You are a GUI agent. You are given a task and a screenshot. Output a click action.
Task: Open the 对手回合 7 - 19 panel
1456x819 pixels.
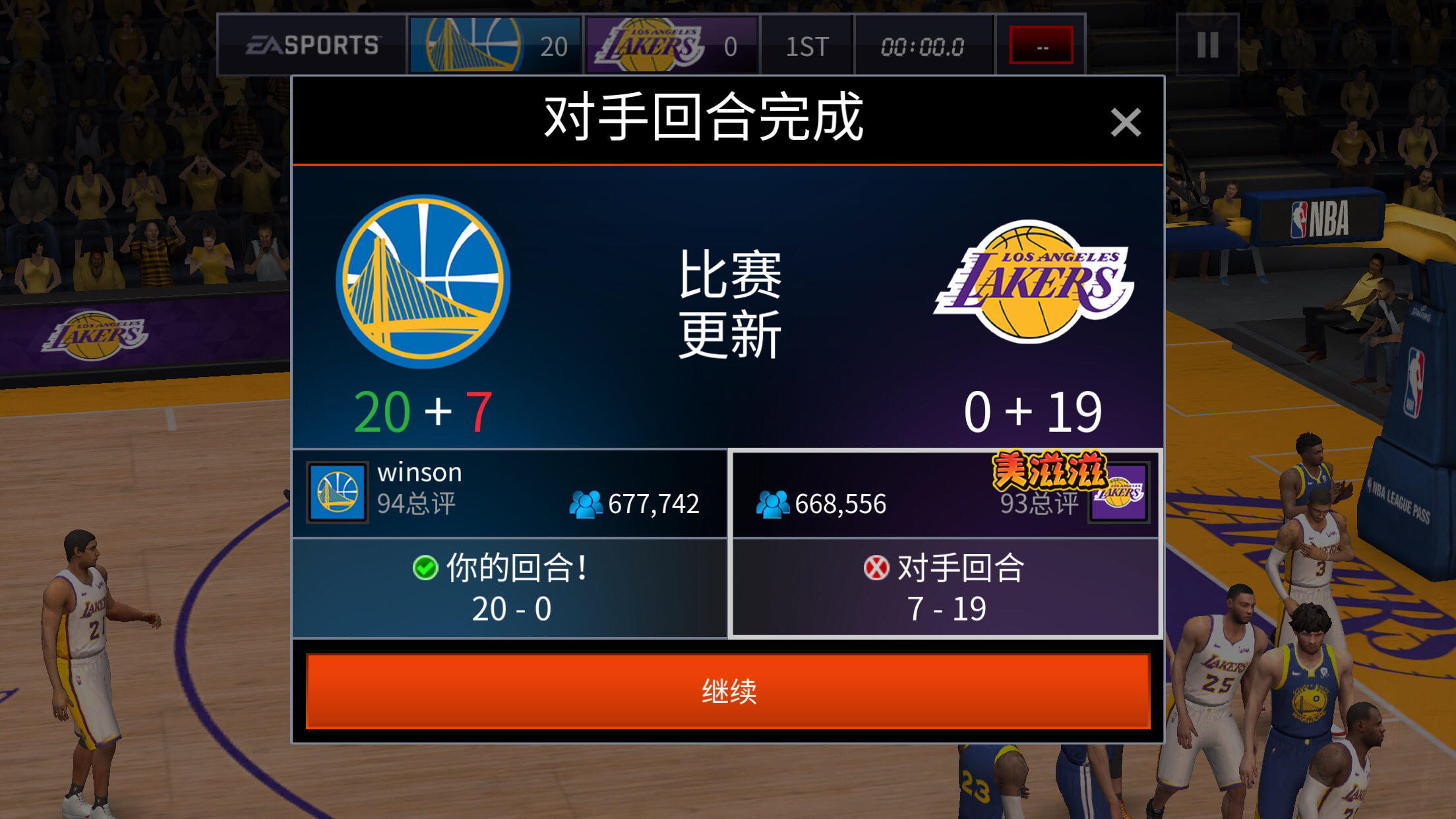946,588
